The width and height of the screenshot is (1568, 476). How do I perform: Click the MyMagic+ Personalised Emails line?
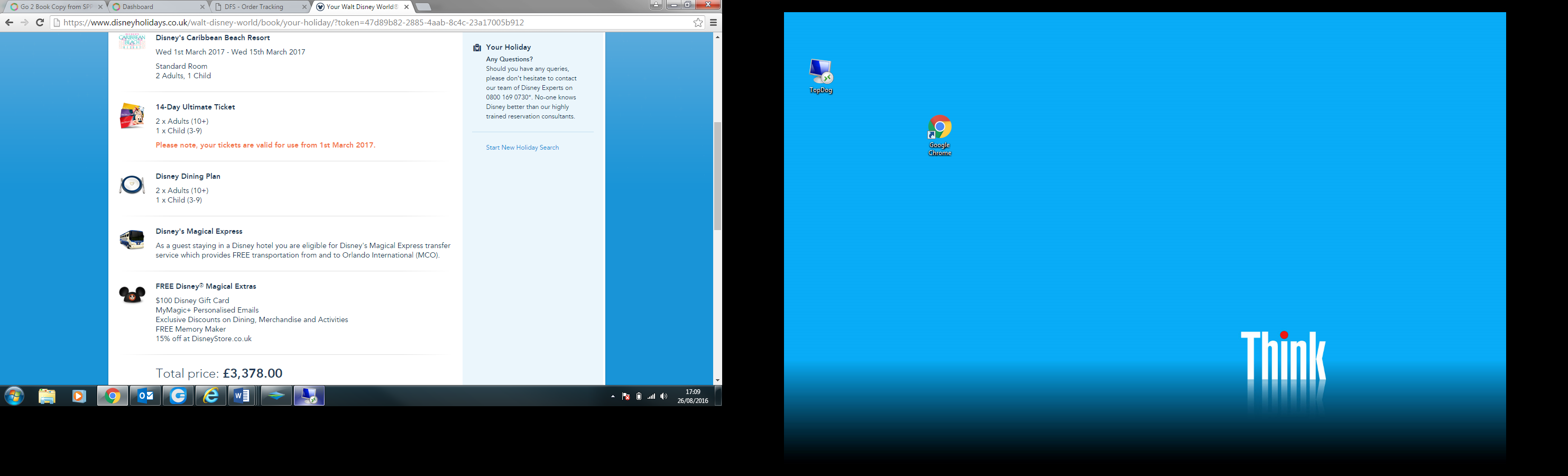pyautogui.click(x=207, y=310)
